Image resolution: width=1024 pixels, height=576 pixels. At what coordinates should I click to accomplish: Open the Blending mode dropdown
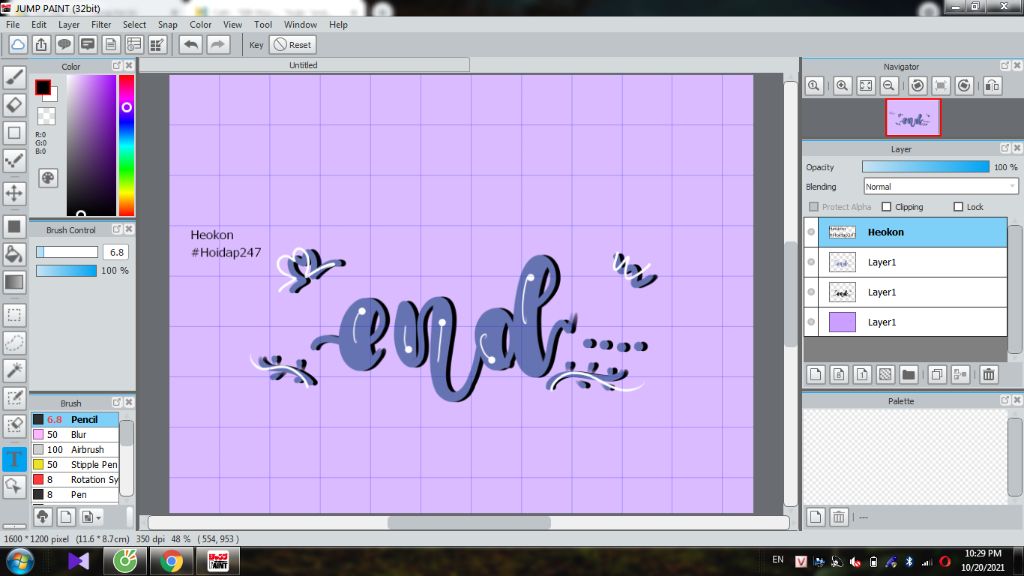(940, 187)
